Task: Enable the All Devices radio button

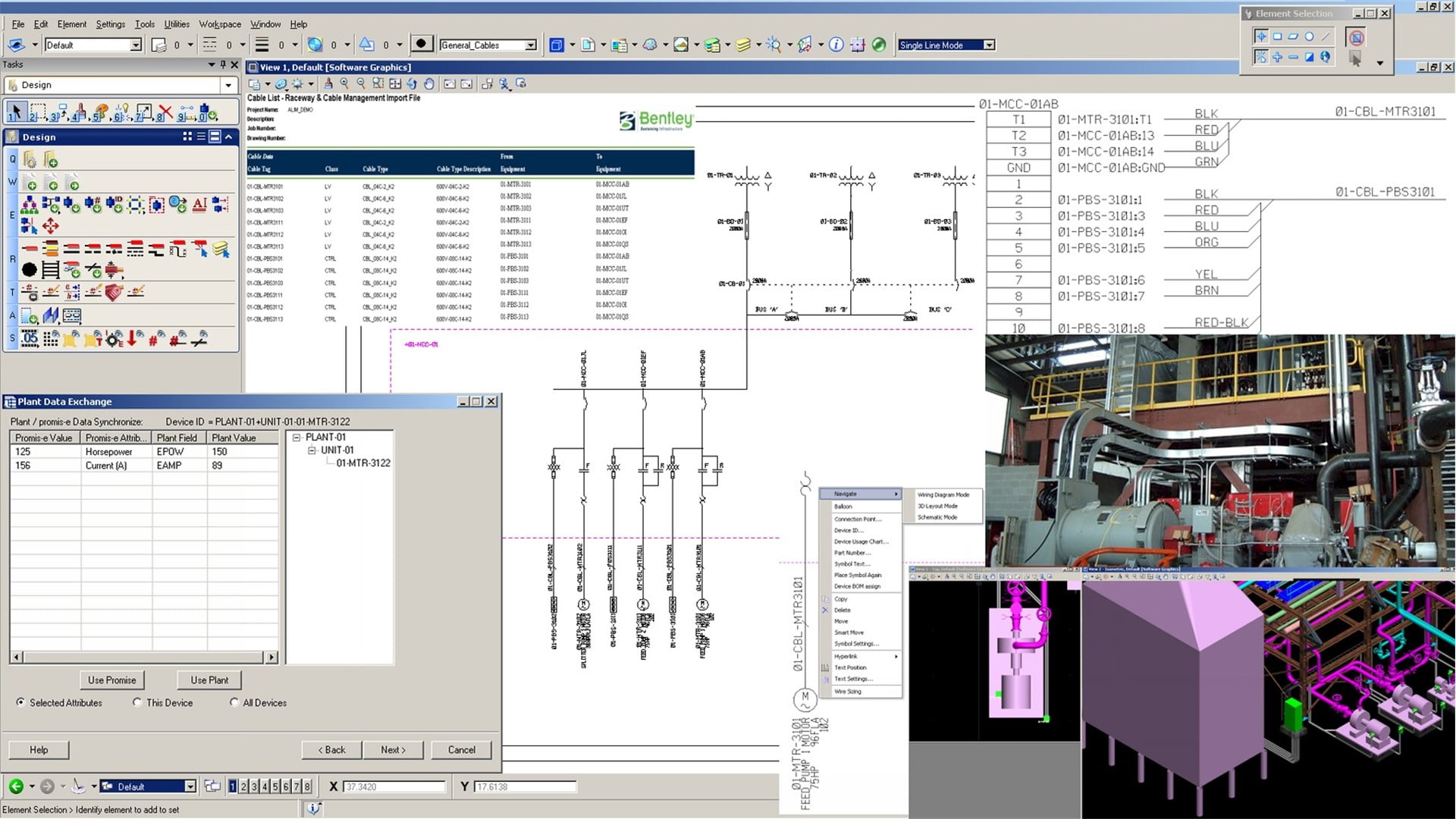Action: click(x=234, y=703)
